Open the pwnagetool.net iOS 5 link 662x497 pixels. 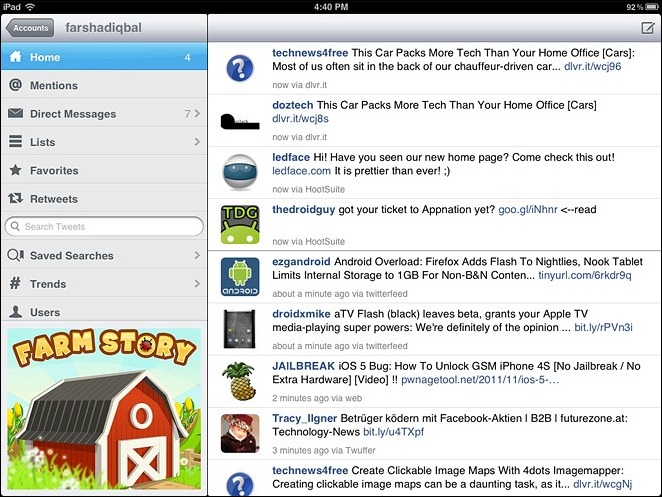pos(480,380)
